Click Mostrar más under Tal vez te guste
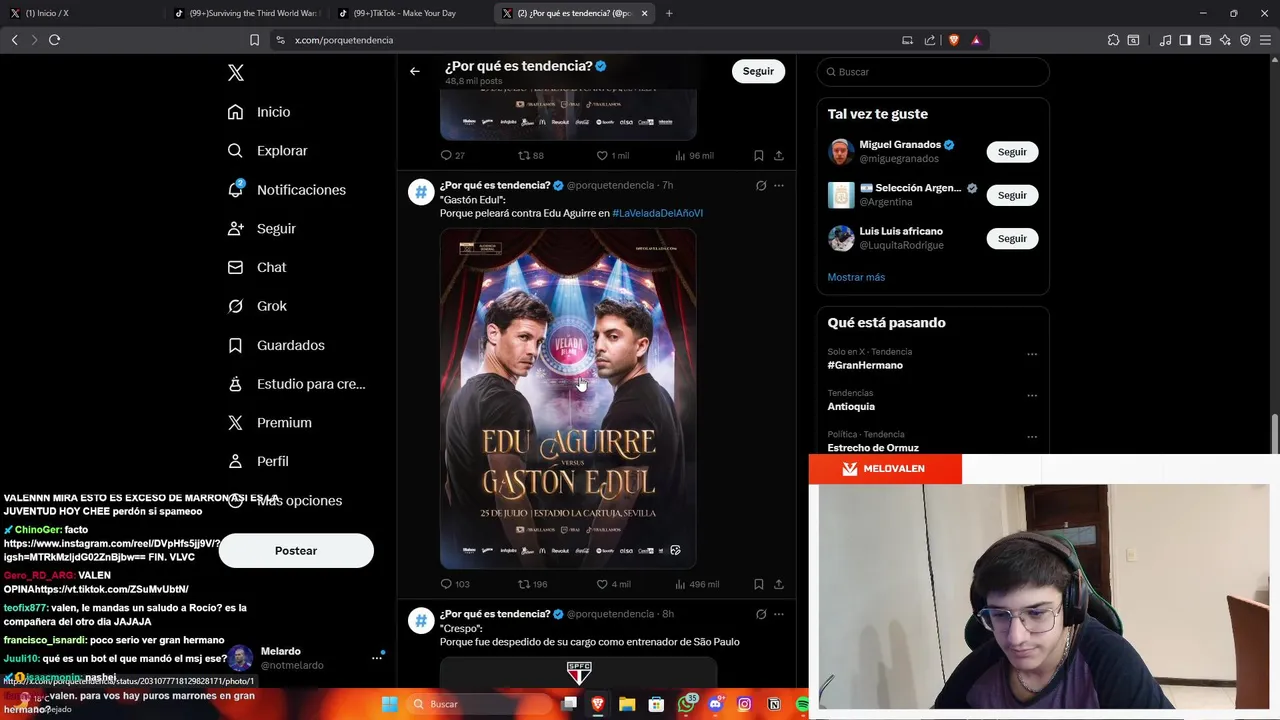Viewport: 1280px width, 720px height. 856,277
